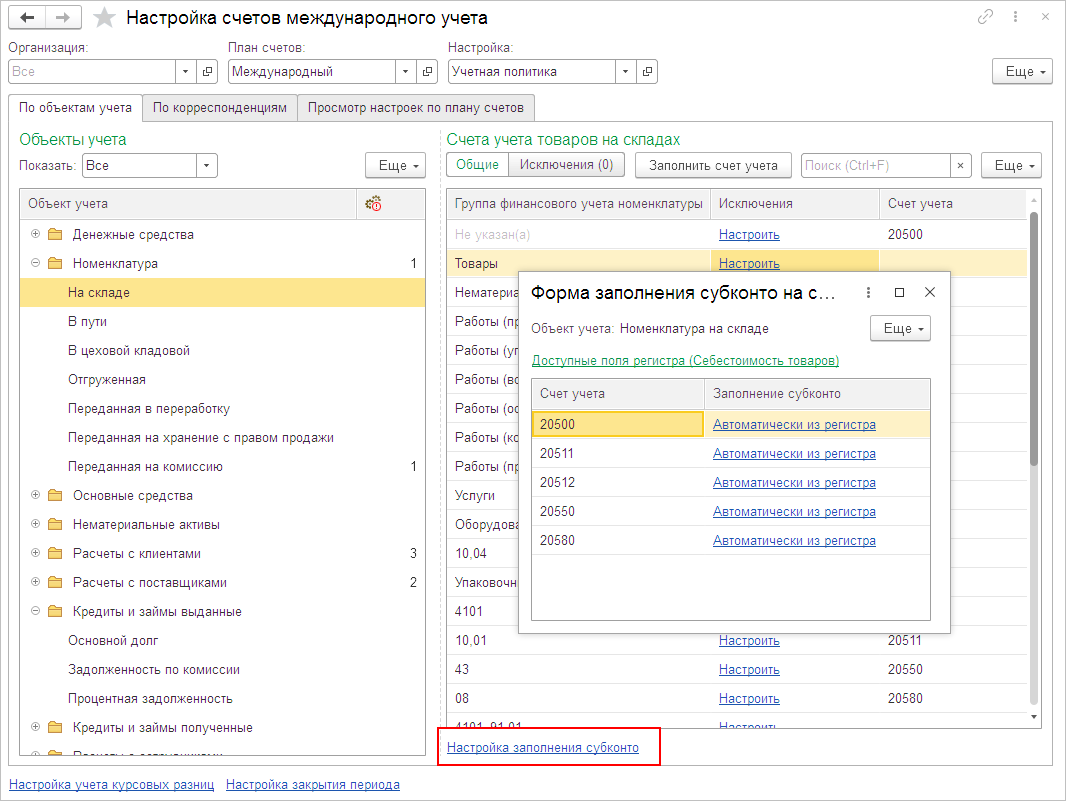This screenshot has width=1066, height=801.
Task: Expand the Настройка dropdown with Учетная политика
Action: tap(626, 72)
